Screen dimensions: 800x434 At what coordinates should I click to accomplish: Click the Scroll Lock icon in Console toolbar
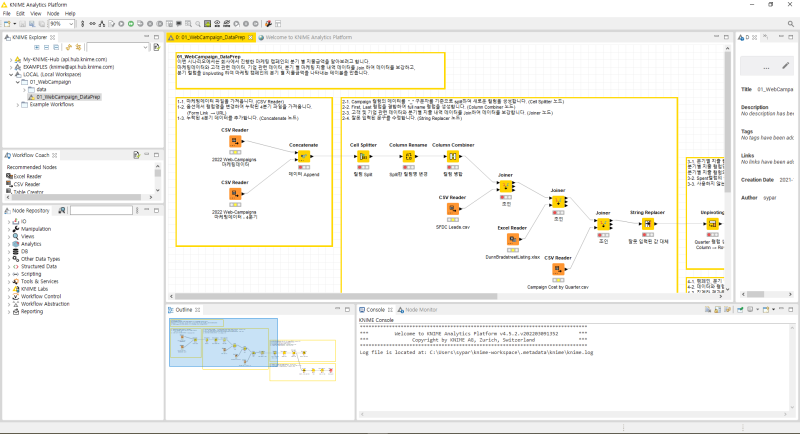coord(718,310)
